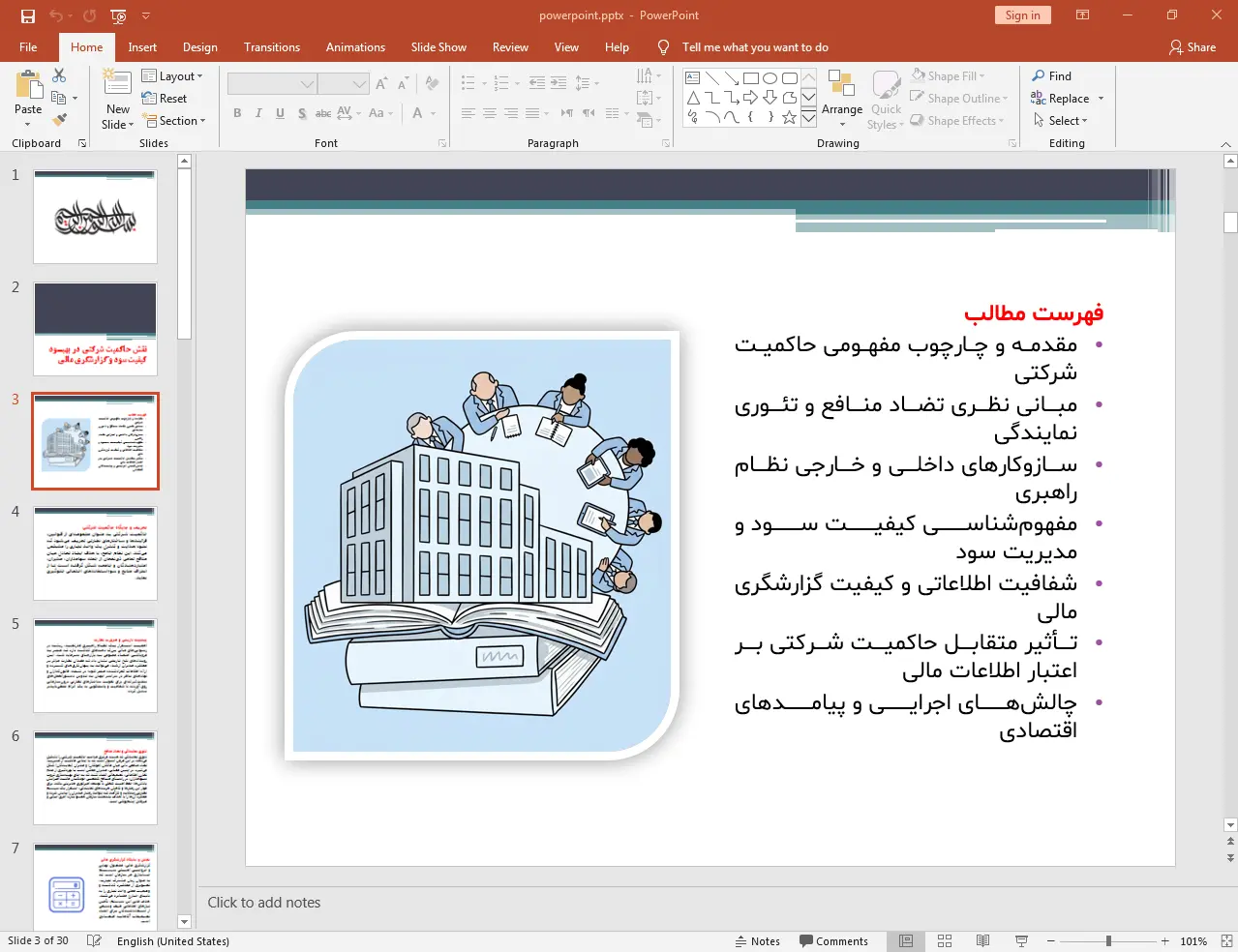1238x952 pixels.
Task: Click Clear All Formatting icon
Action: click(x=432, y=84)
